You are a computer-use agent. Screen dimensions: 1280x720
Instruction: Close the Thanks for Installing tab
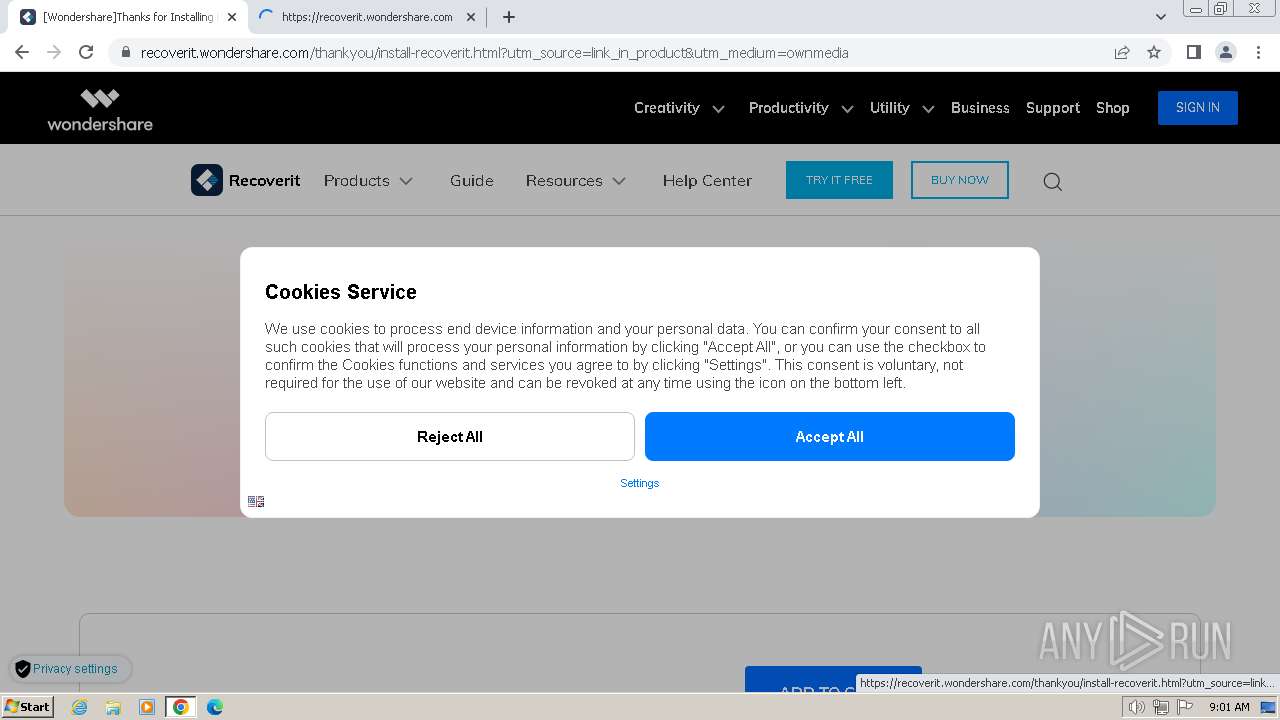[232, 17]
